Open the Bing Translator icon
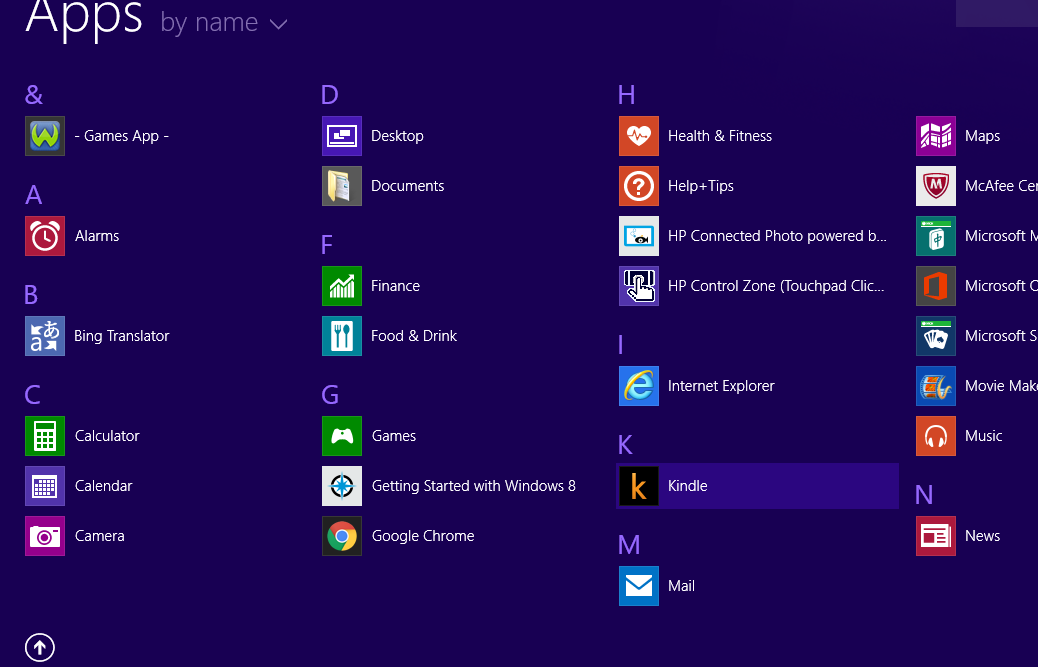Image resolution: width=1038 pixels, height=667 pixels. (x=45, y=336)
